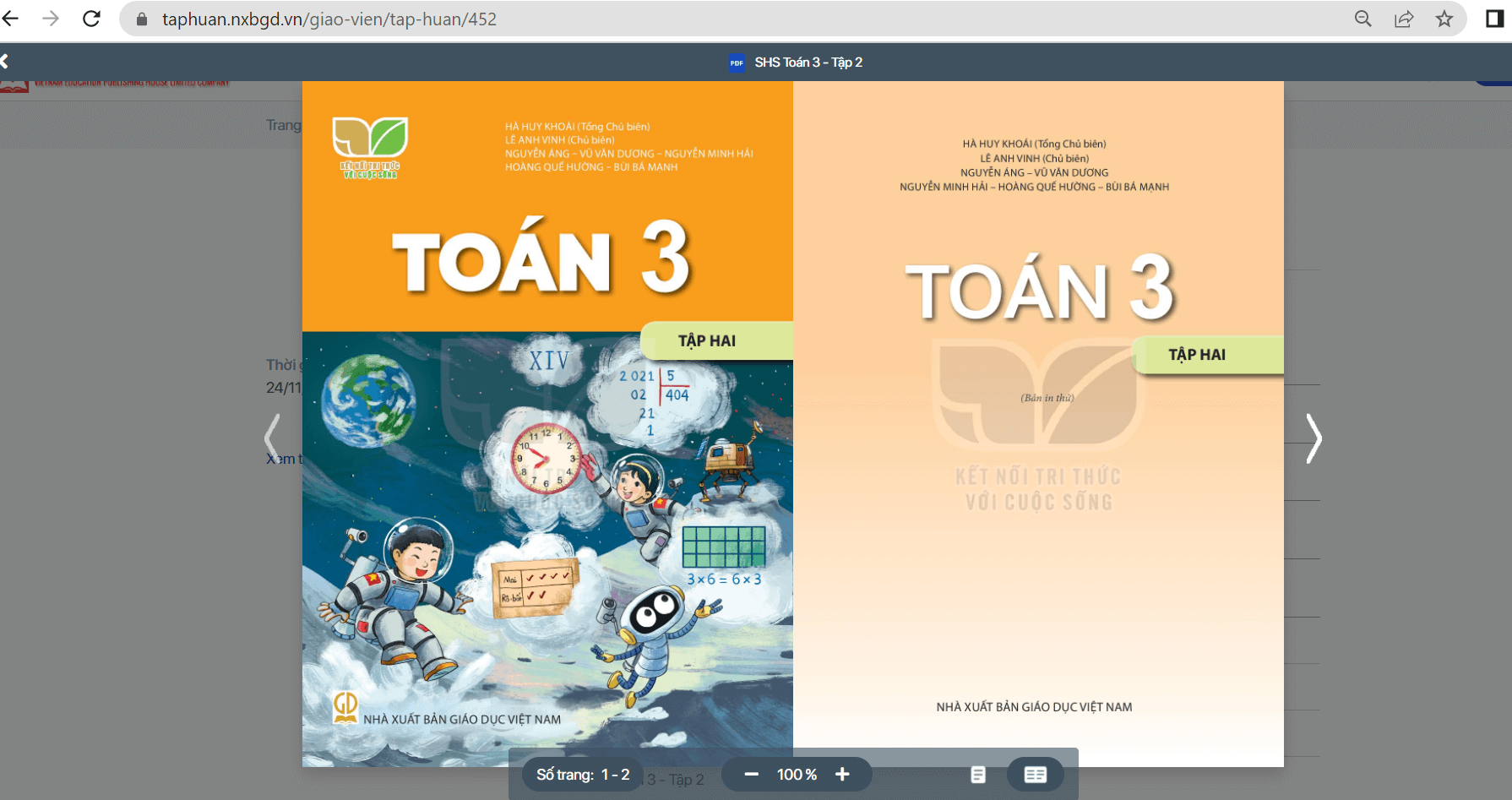Click the front cover page of Toán 3
1512x800 pixels.
click(547, 424)
